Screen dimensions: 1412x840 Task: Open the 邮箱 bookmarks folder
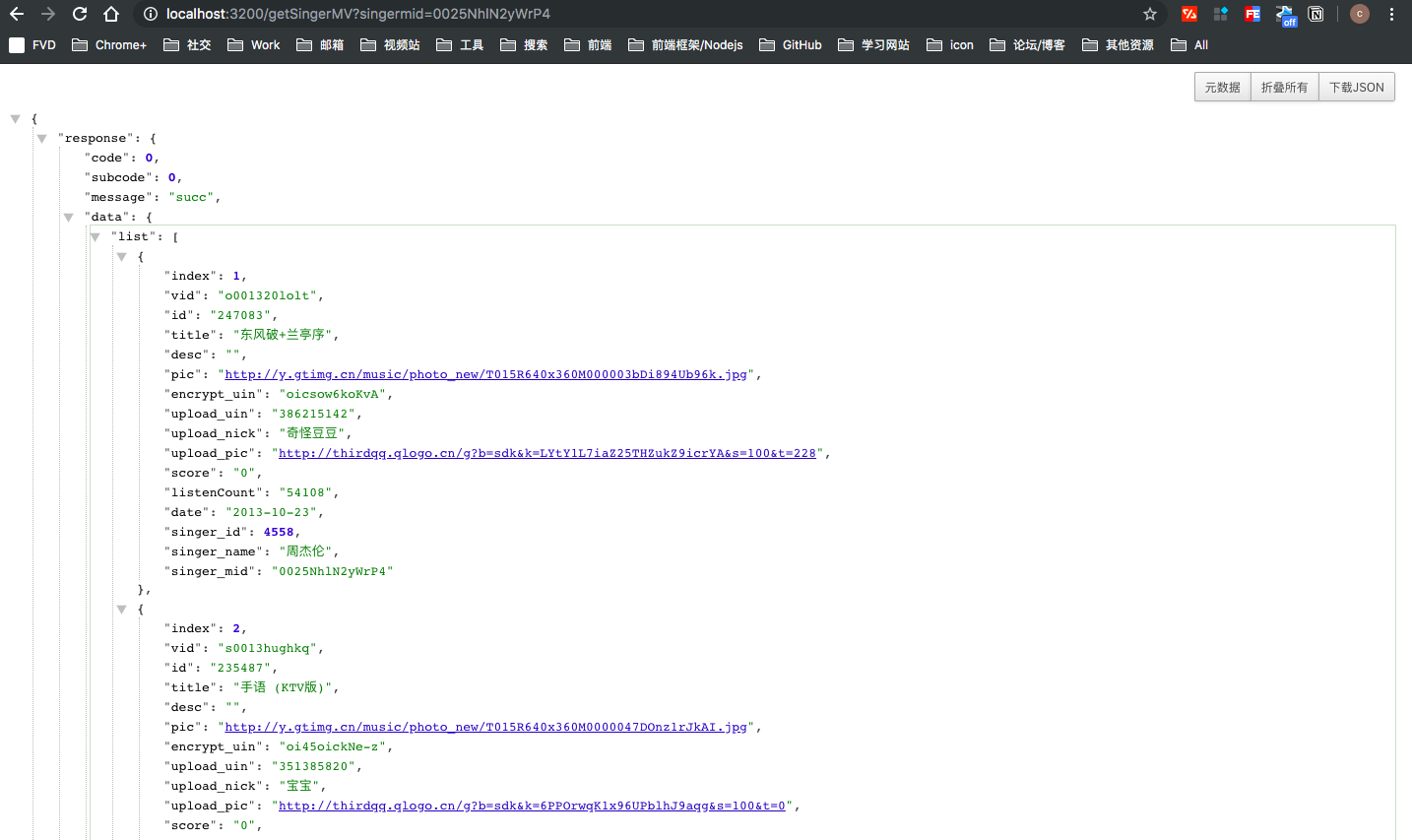click(320, 45)
